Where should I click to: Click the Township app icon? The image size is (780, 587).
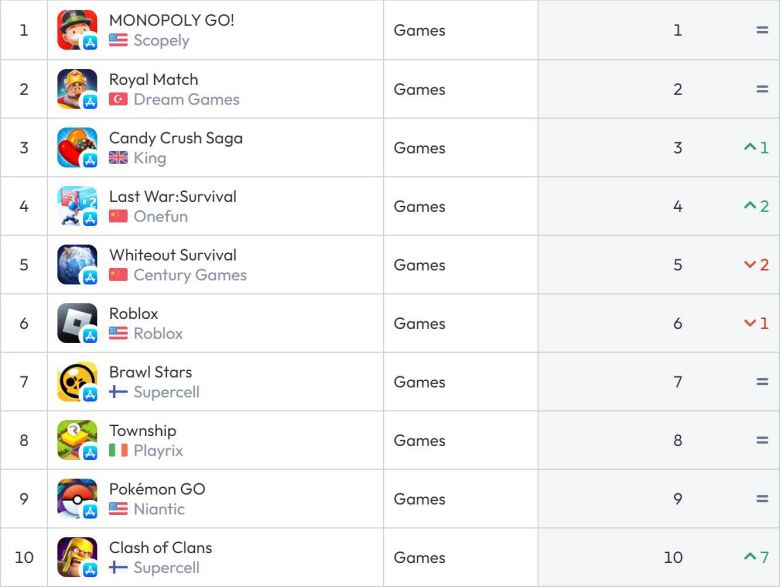pyautogui.click(x=77, y=440)
